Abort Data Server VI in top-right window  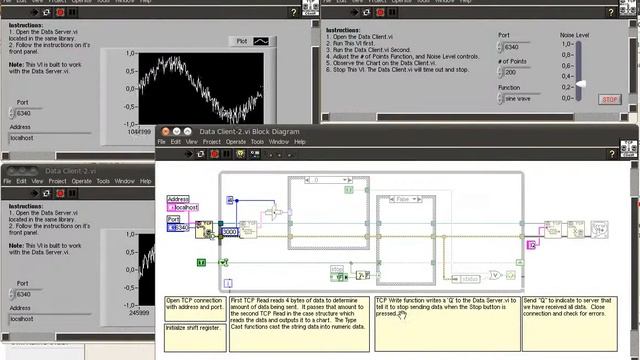point(380,12)
